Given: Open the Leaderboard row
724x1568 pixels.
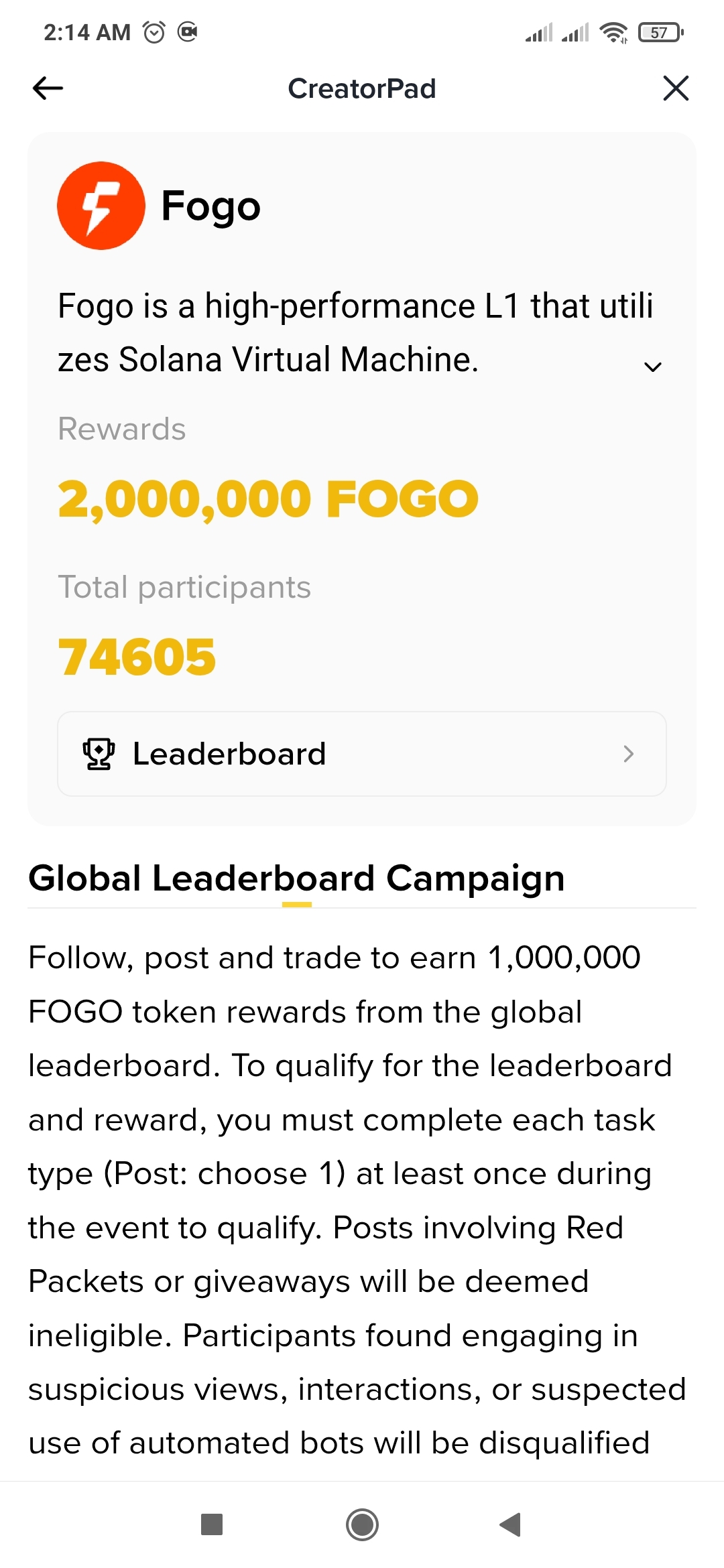Looking at the screenshot, I should (362, 754).
